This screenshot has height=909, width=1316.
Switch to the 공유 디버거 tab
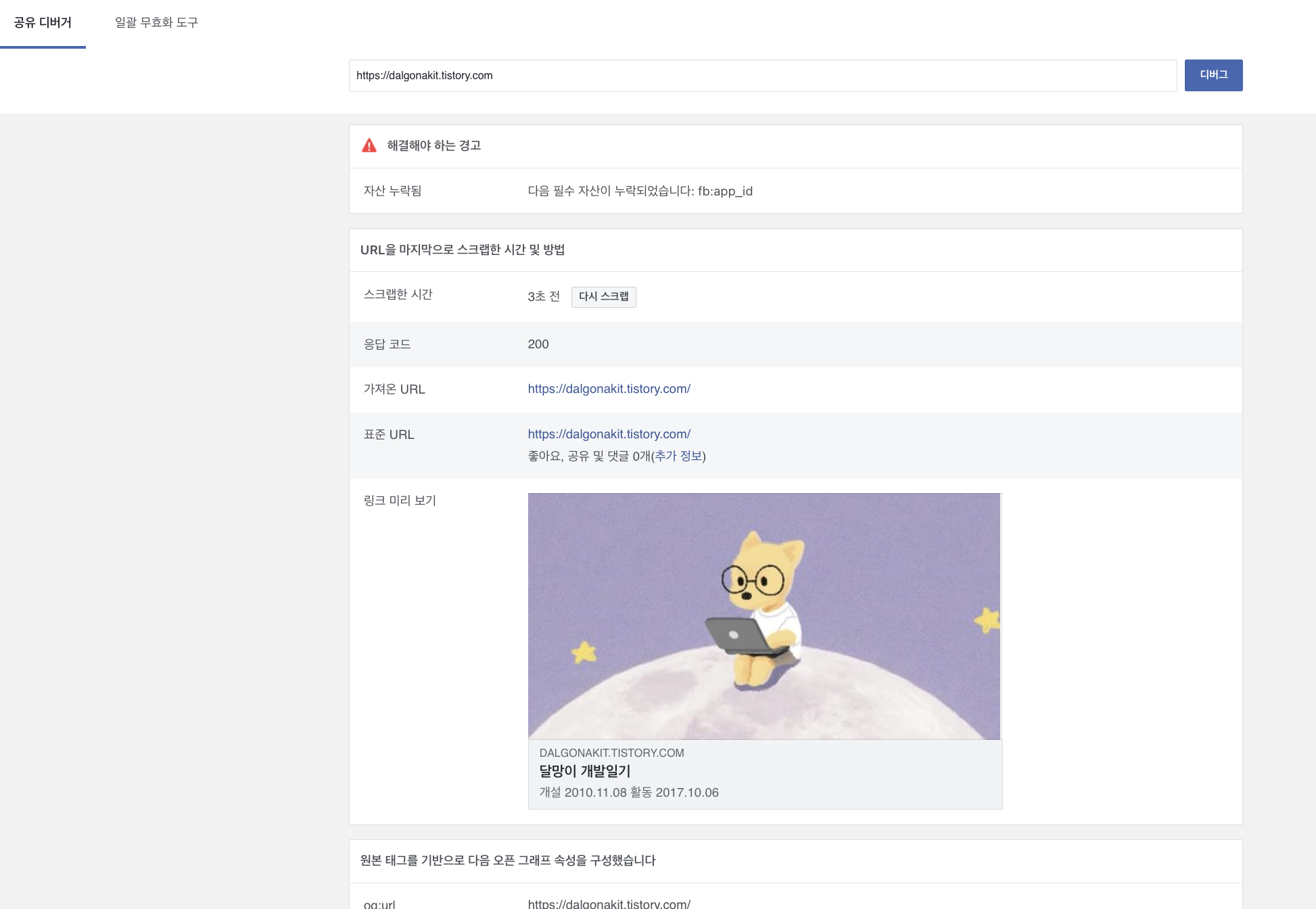[x=43, y=22]
